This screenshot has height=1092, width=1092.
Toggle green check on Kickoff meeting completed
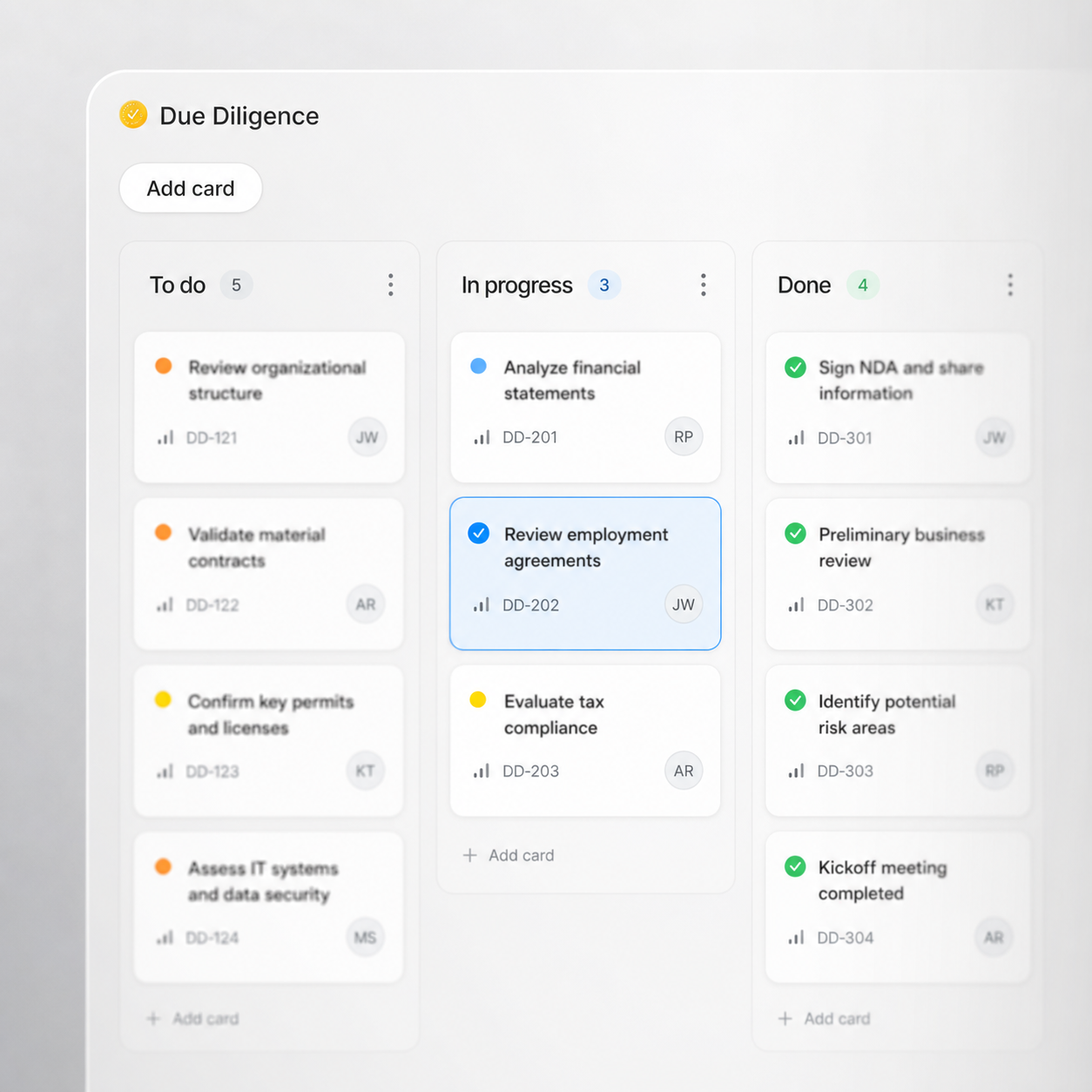point(795,866)
